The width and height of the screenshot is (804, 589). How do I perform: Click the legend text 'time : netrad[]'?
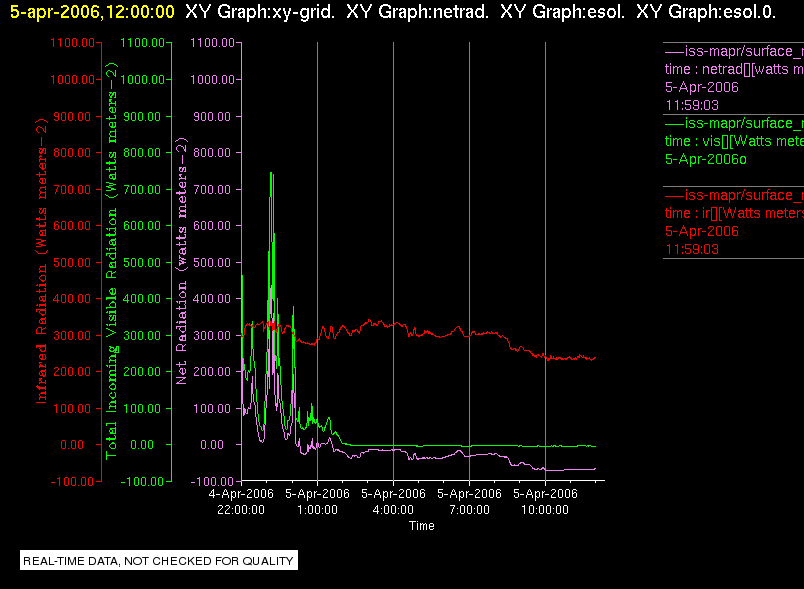coord(734,69)
